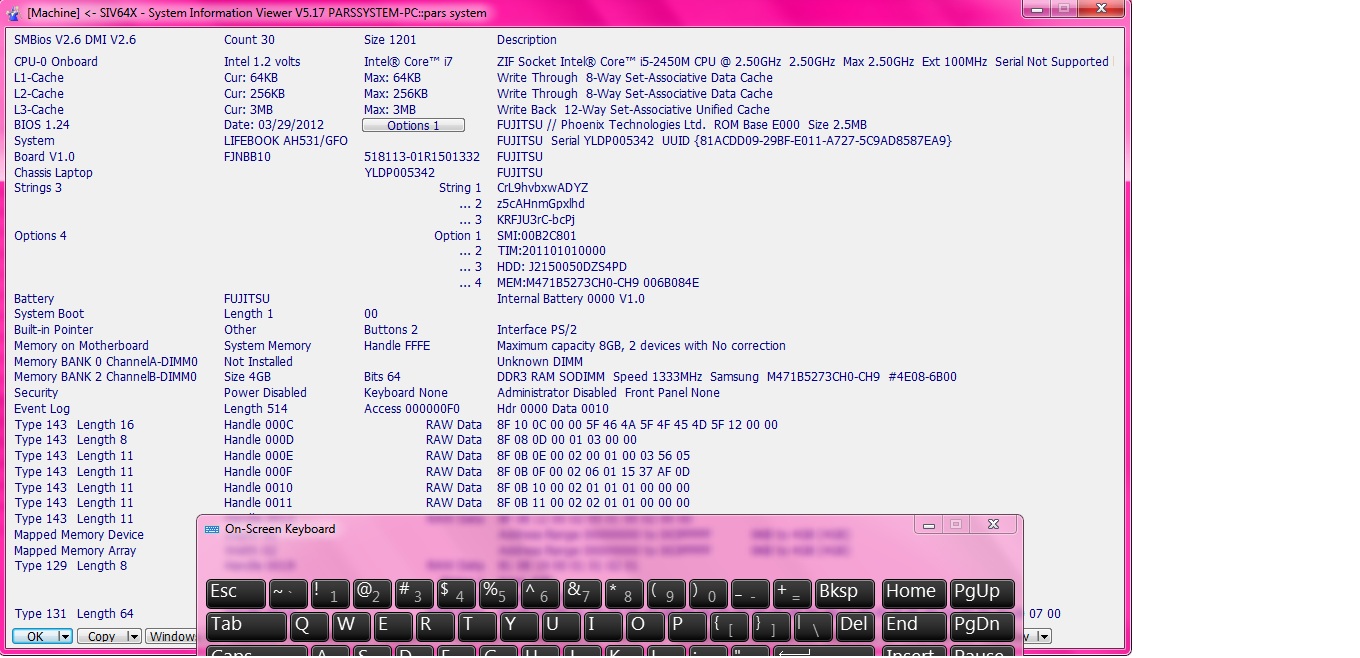The image size is (1360, 658).
Task: Click 'HDD: J2150050DZS4PD' option text
Action: click(x=562, y=267)
